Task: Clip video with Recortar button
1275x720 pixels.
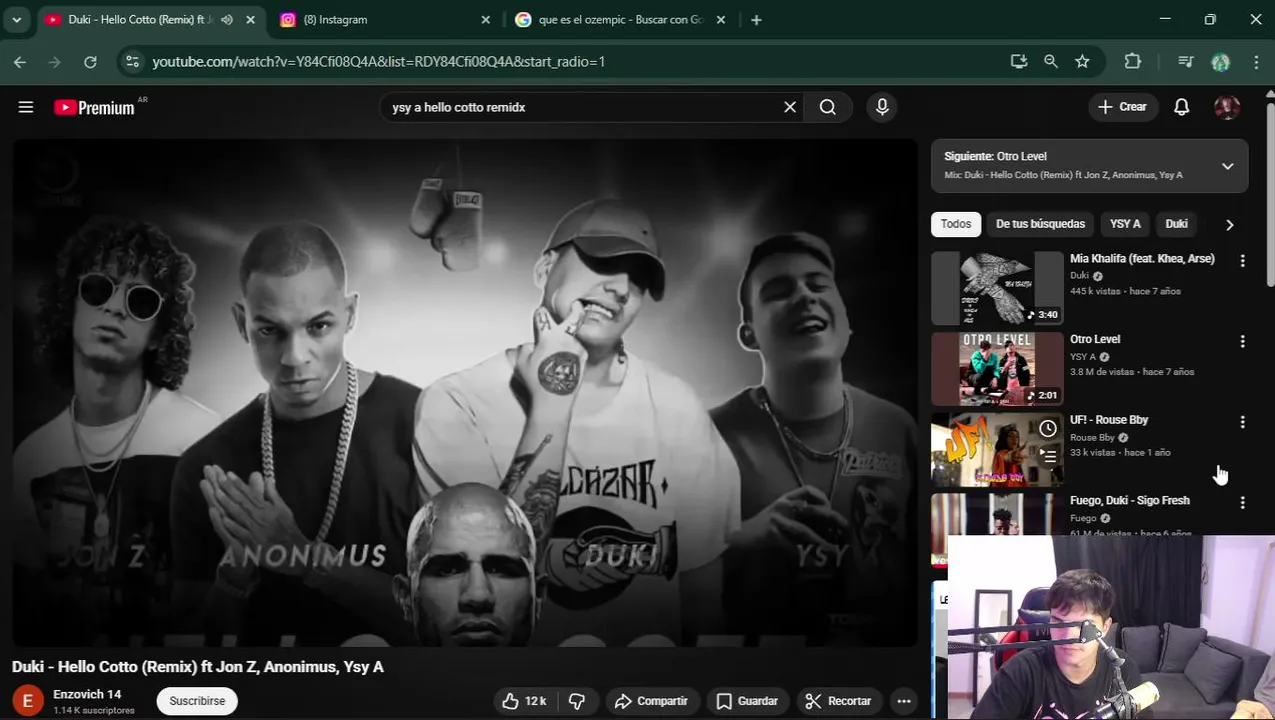Action: coord(839,701)
